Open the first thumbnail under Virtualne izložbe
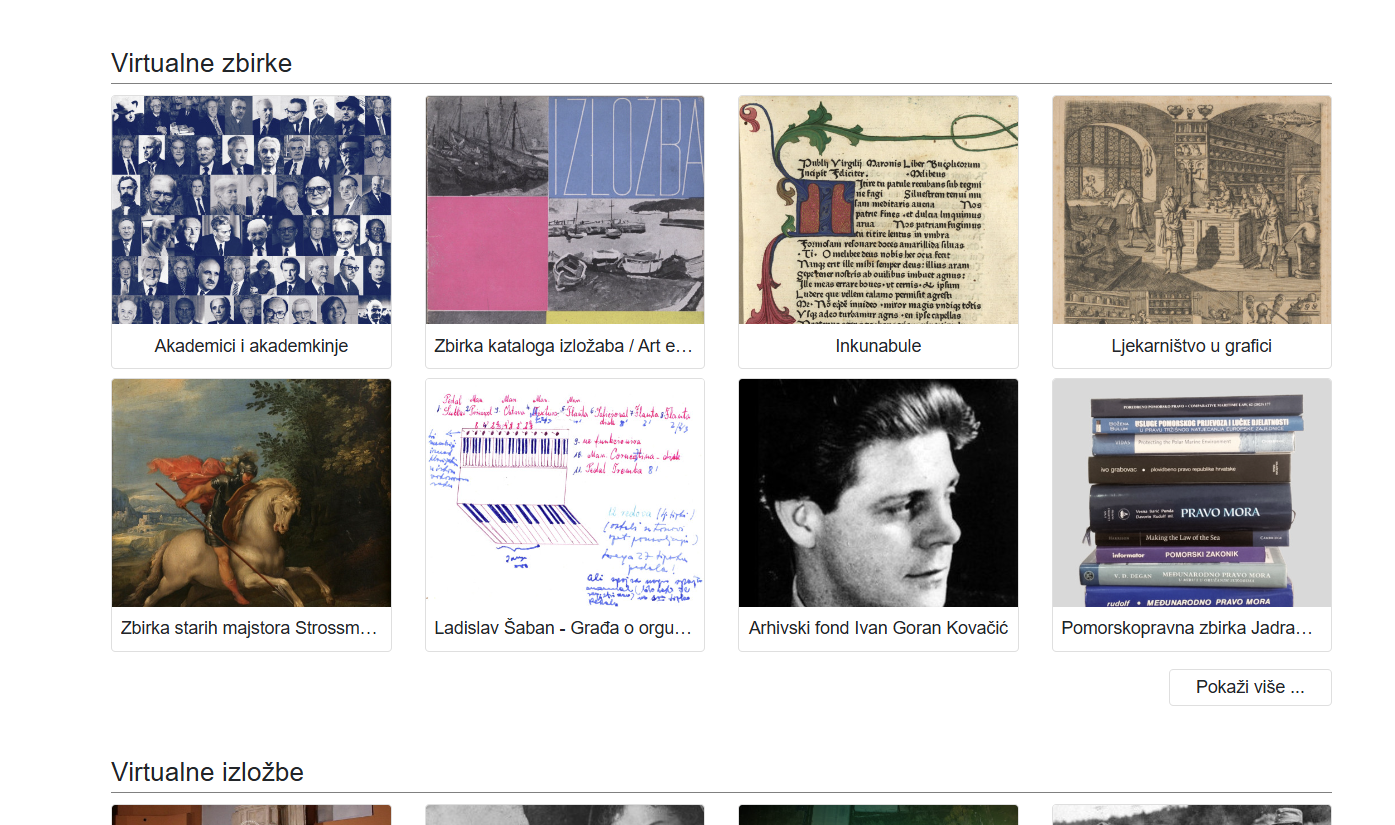This screenshot has height=825, width=1395. [x=251, y=815]
